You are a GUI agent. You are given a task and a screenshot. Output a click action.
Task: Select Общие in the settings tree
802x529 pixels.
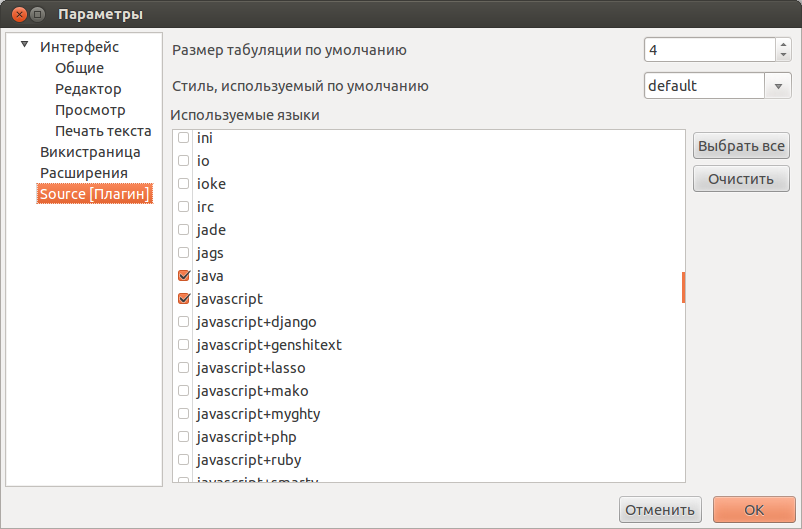[x=79, y=68]
